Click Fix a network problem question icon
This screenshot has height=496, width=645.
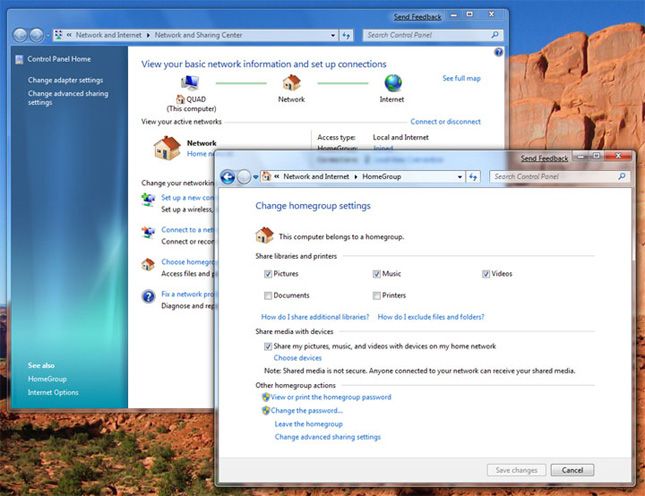148,296
